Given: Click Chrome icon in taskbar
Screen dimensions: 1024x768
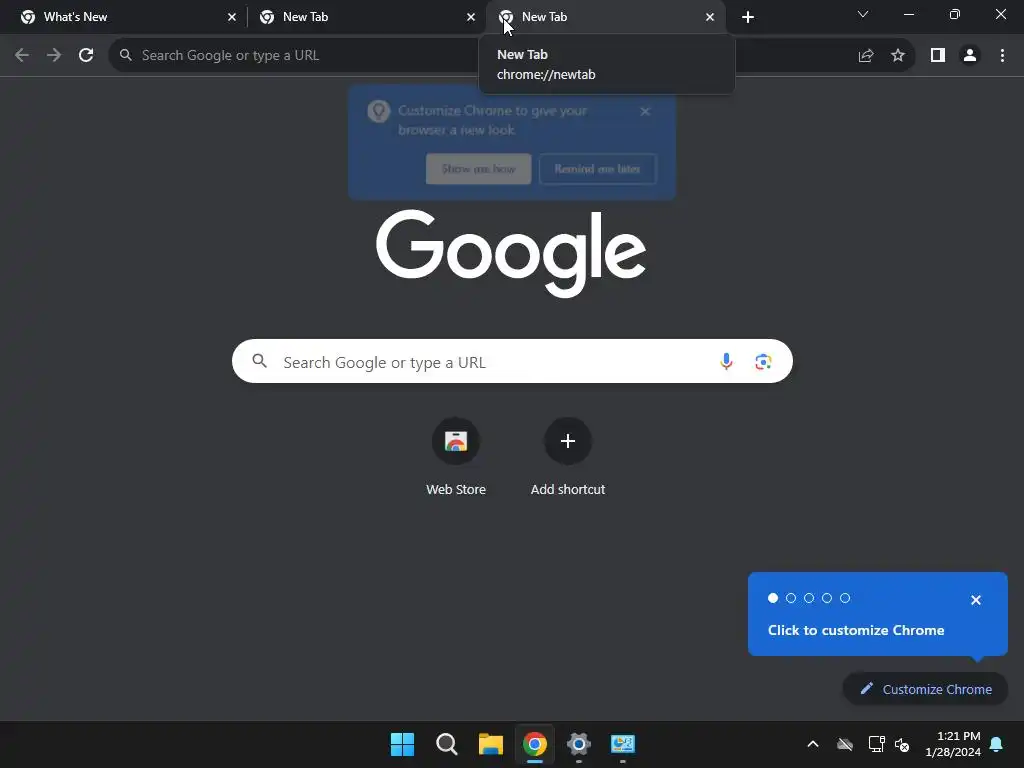Looking at the screenshot, I should (x=534, y=744).
